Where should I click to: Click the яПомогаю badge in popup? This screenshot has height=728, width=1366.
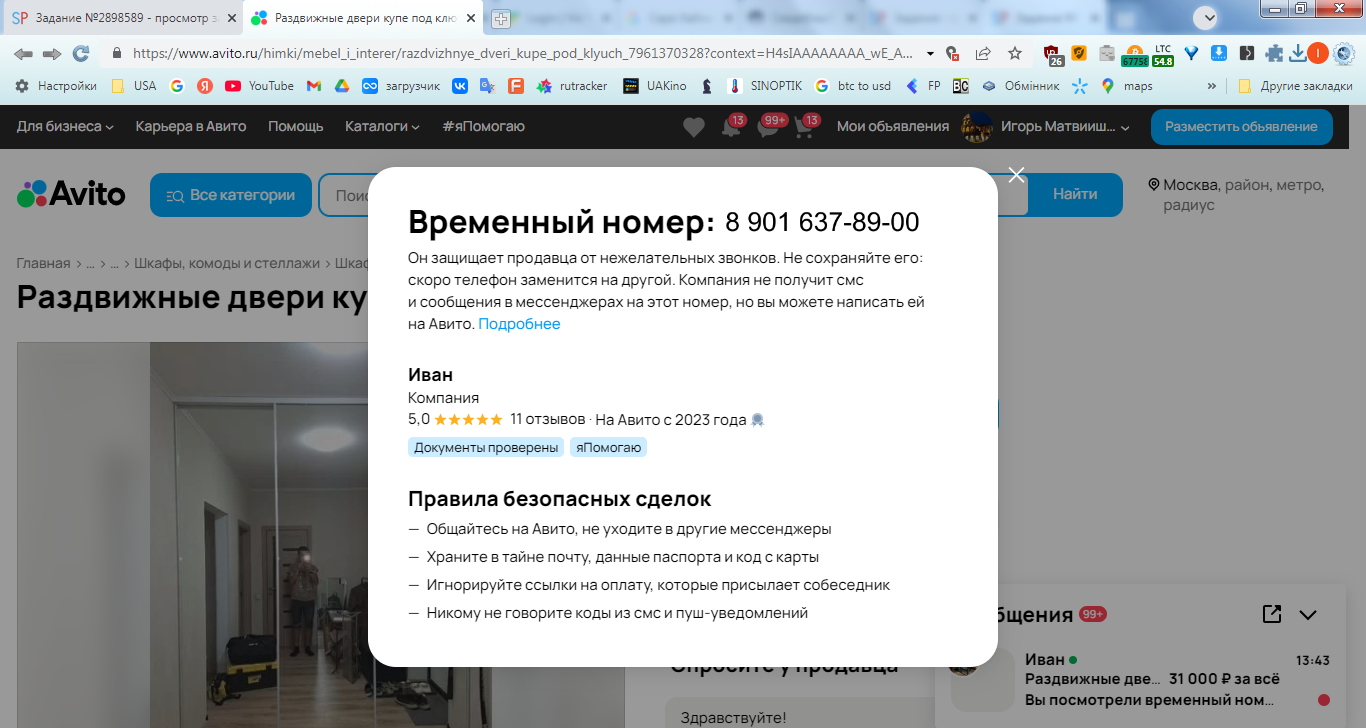pos(608,447)
